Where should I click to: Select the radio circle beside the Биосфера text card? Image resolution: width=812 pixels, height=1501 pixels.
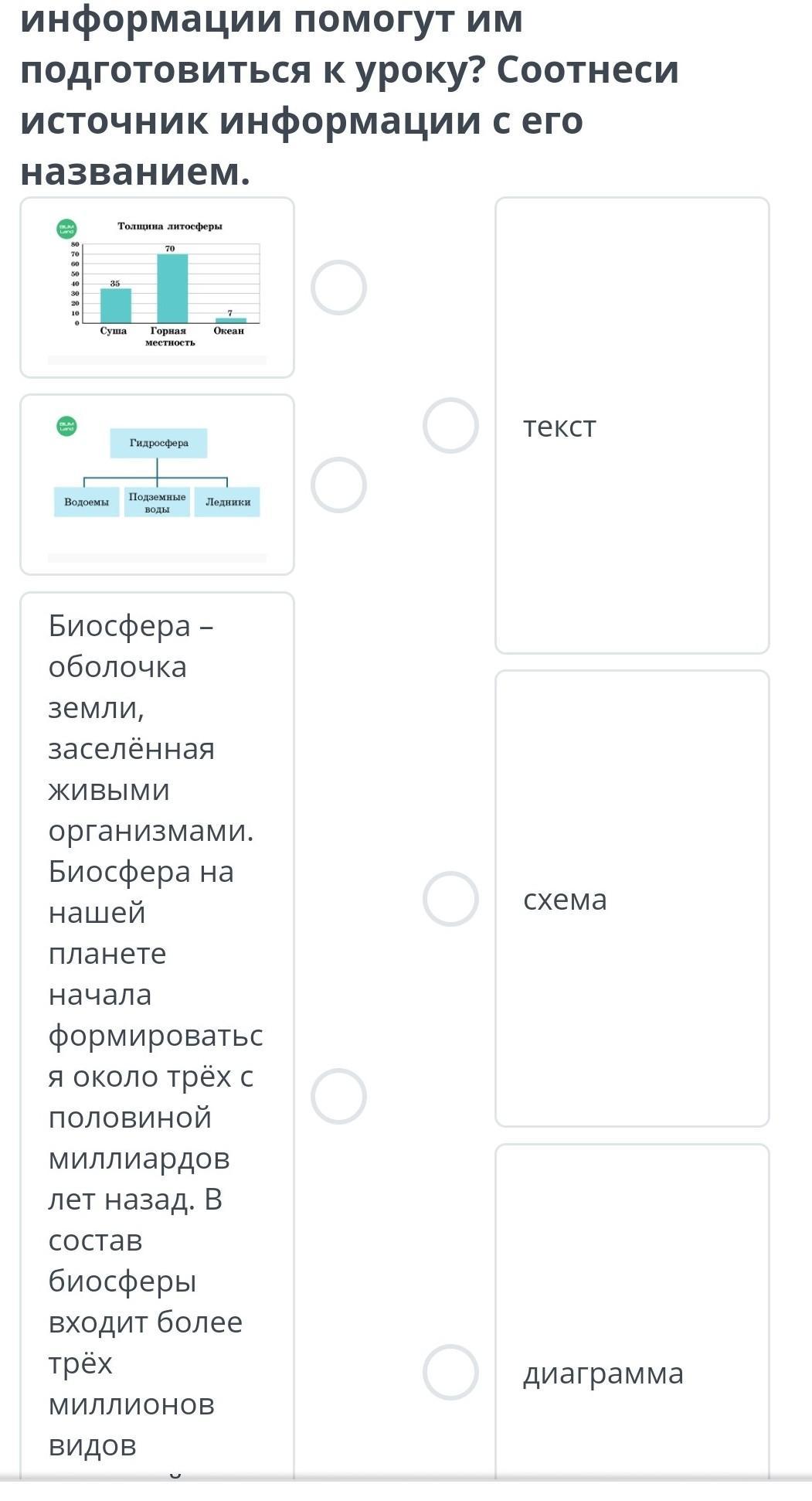pyautogui.click(x=338, y=1096)
